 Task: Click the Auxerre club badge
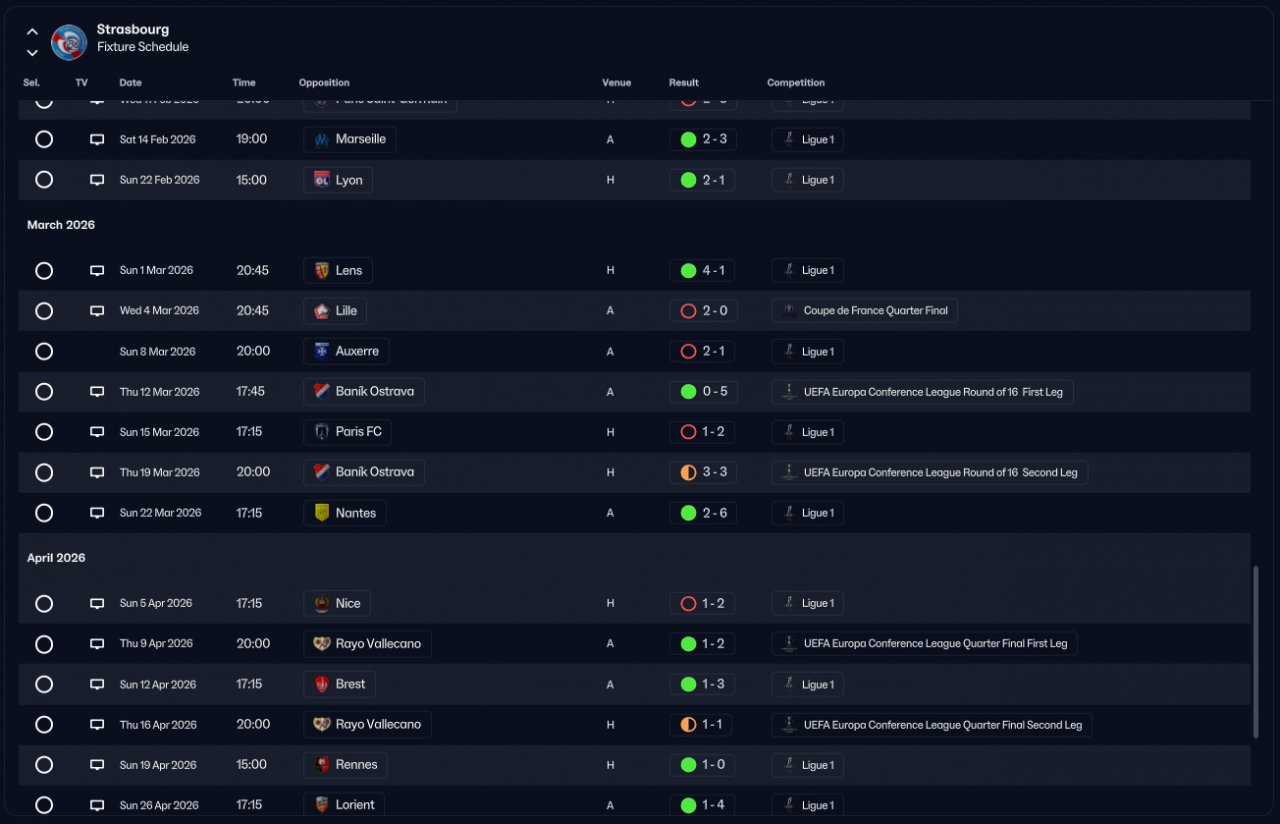322,351
